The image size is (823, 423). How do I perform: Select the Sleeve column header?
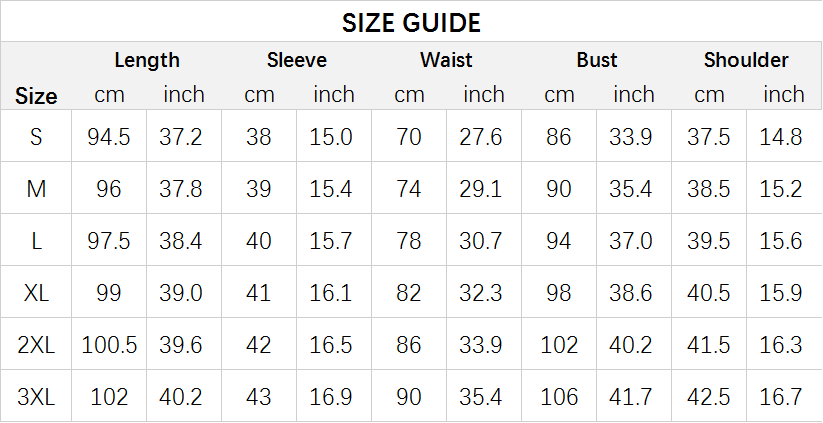(297, 60)
